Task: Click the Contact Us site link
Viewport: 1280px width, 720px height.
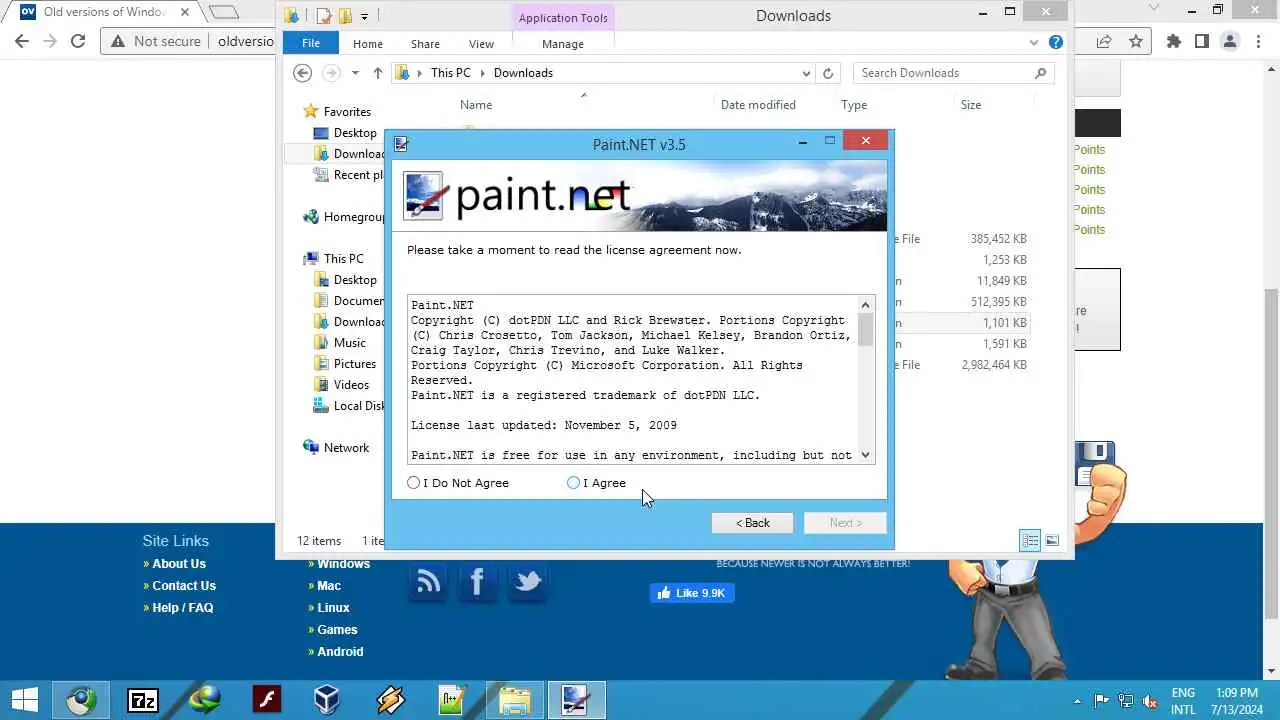Action: [184, 586]
